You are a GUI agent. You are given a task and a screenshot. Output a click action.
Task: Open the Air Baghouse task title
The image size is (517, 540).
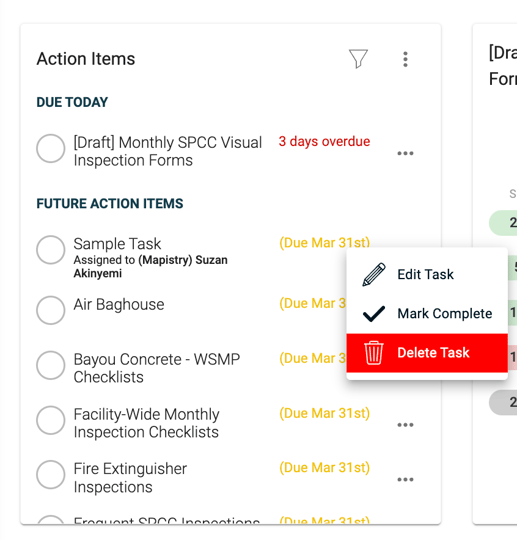(119, 304)
